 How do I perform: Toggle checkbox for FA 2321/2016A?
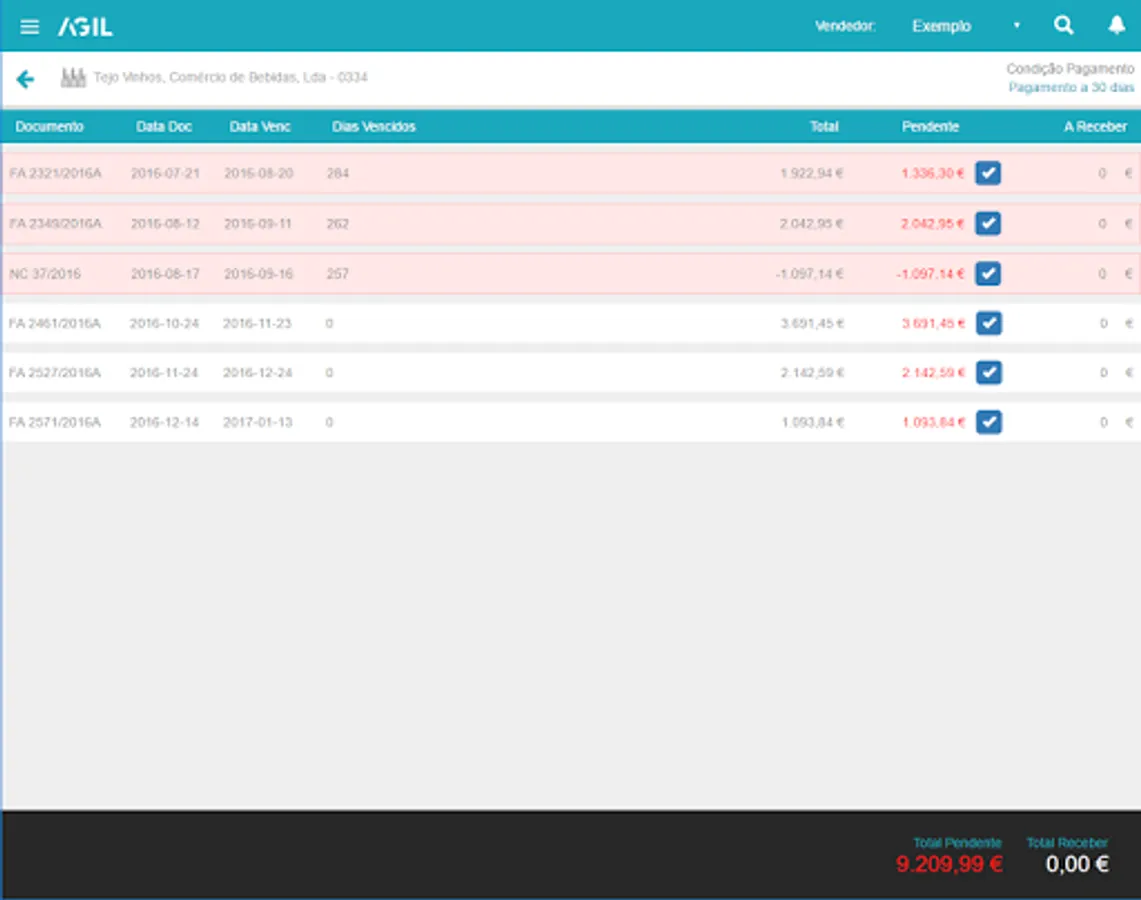[987, 173]
